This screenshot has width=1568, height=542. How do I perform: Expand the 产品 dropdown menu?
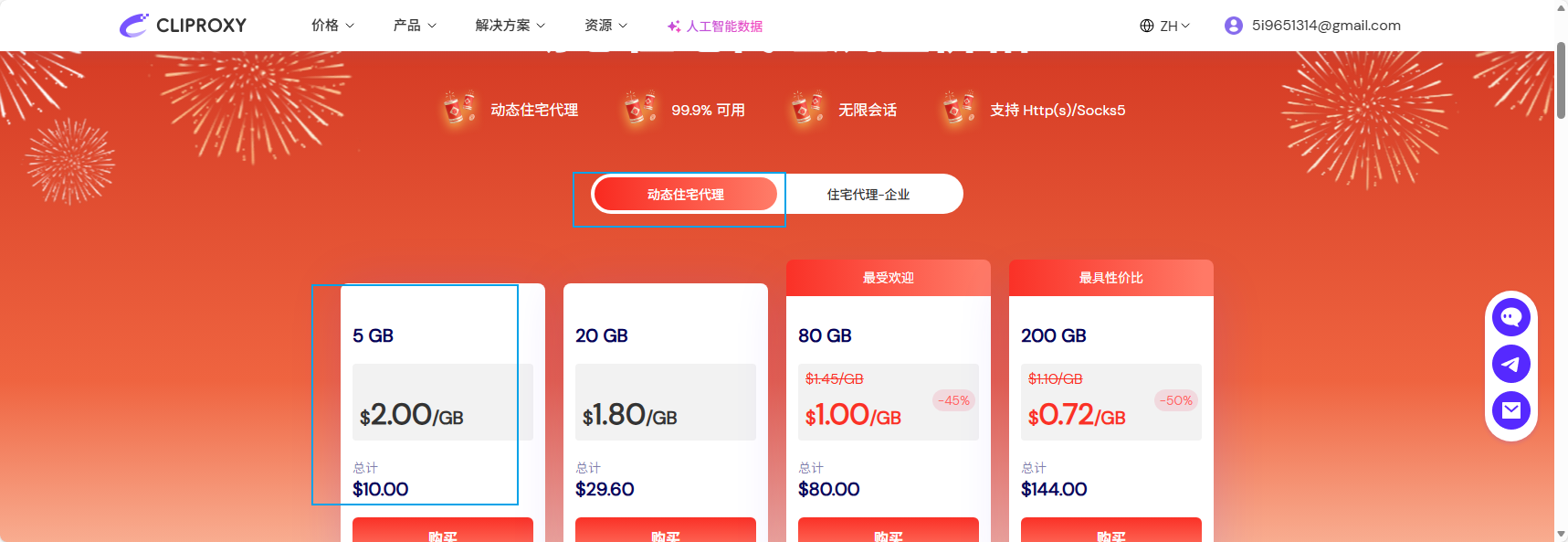click(415, 26)
